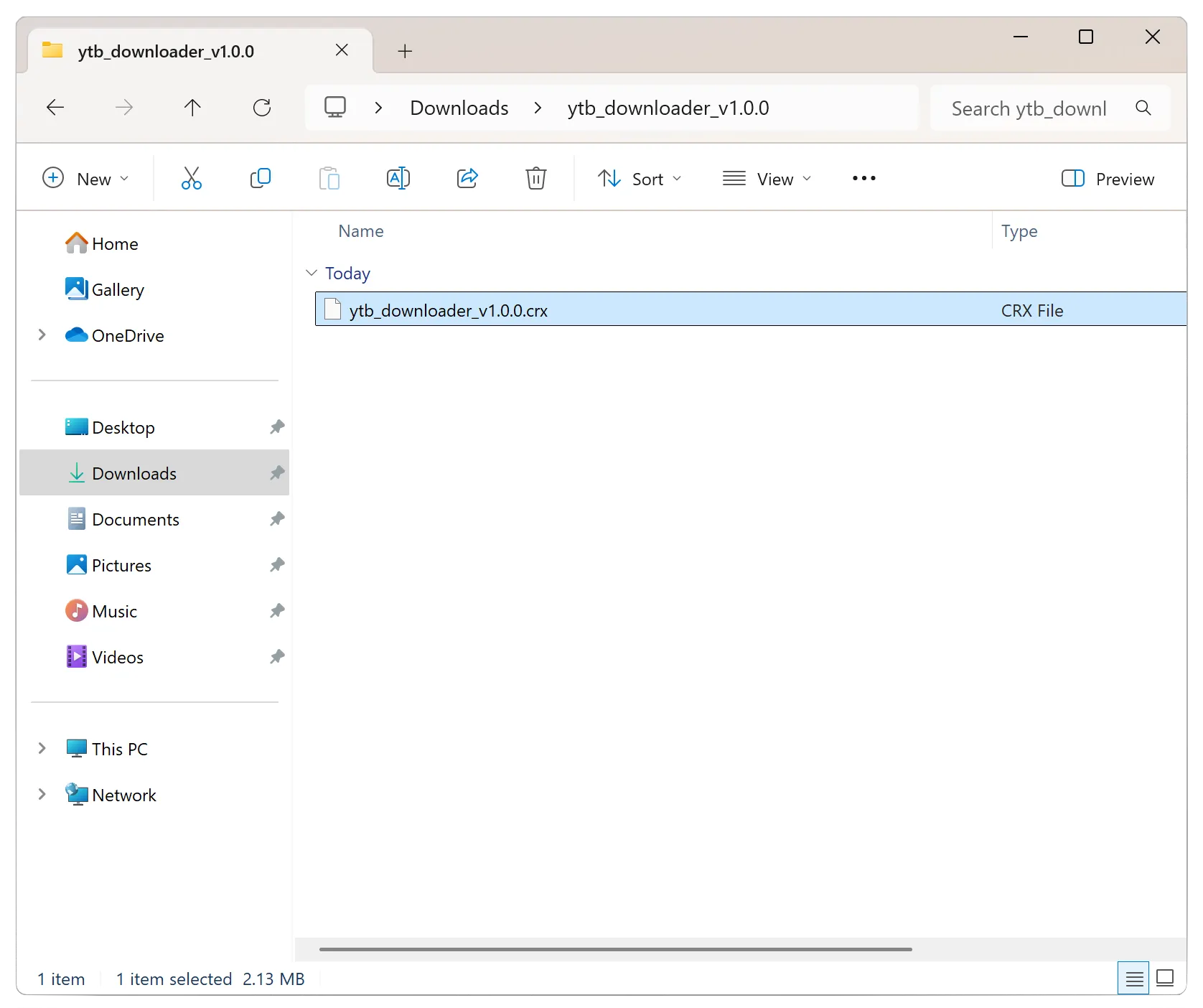Click Downloads breadcrumb in address bar

(459, 108)
